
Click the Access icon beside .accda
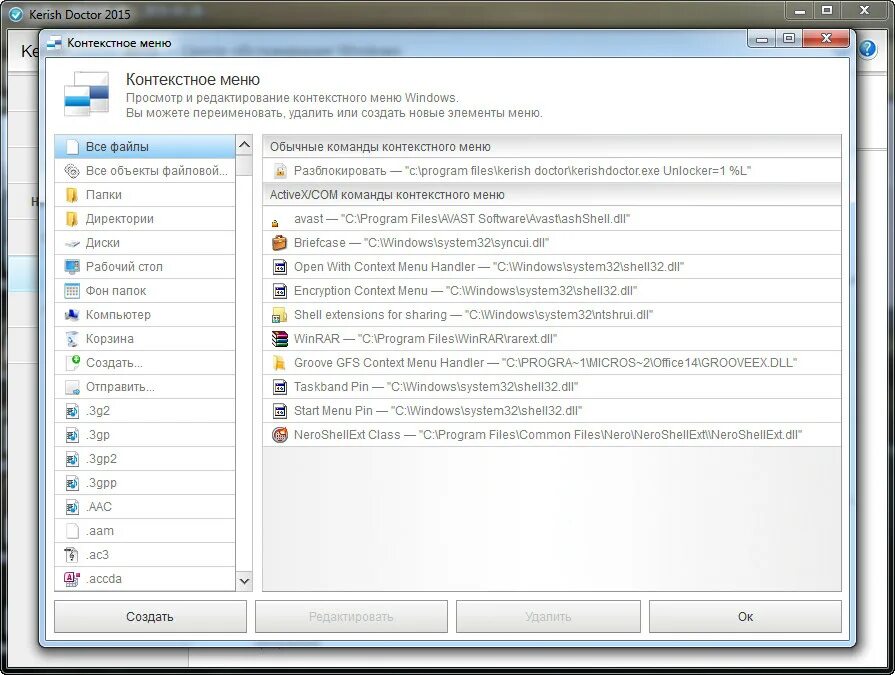click(x=72, y=579)
